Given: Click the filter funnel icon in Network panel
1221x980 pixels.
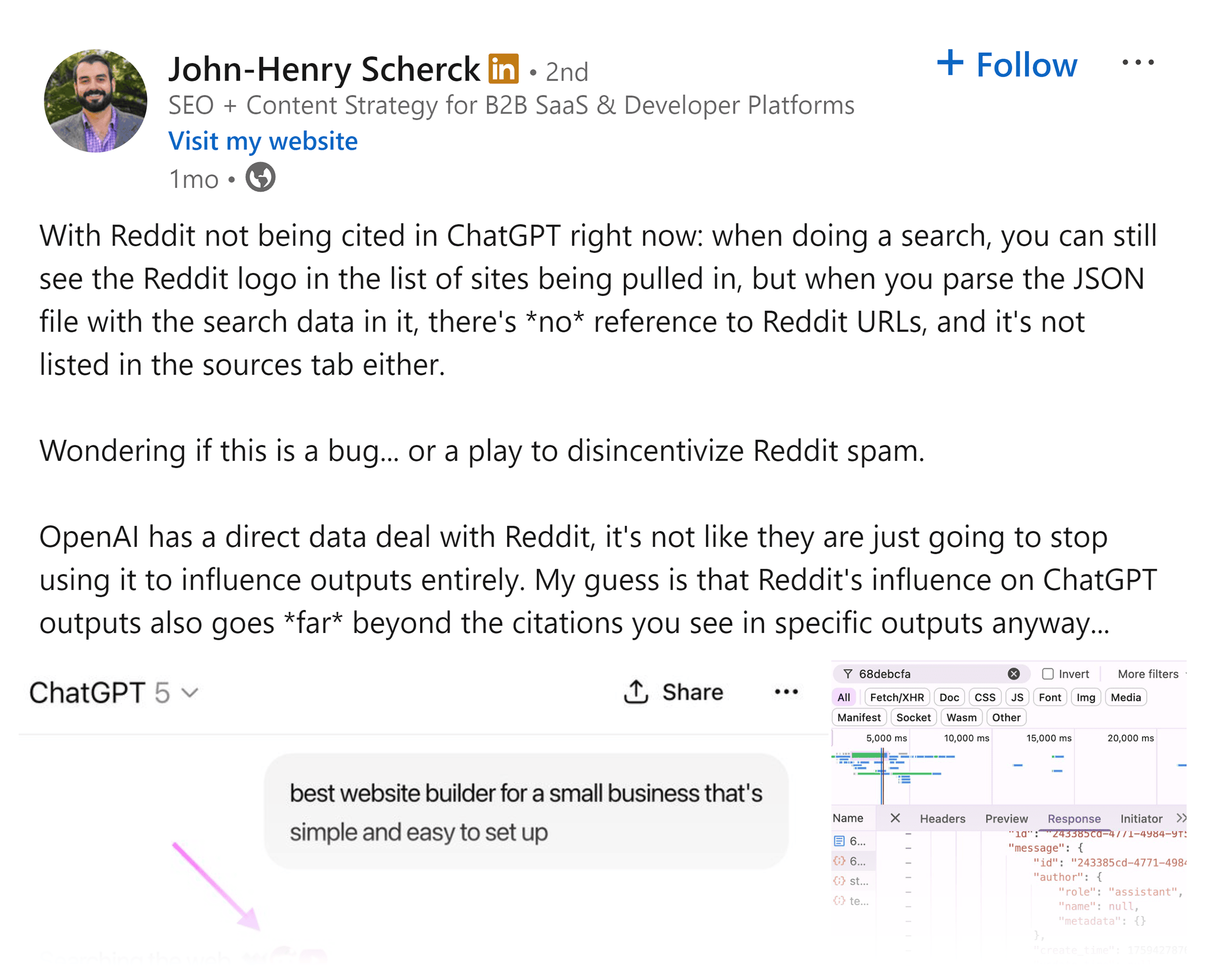Looking at the screenshot, I should pyautogui.click(x=848, y=674).
